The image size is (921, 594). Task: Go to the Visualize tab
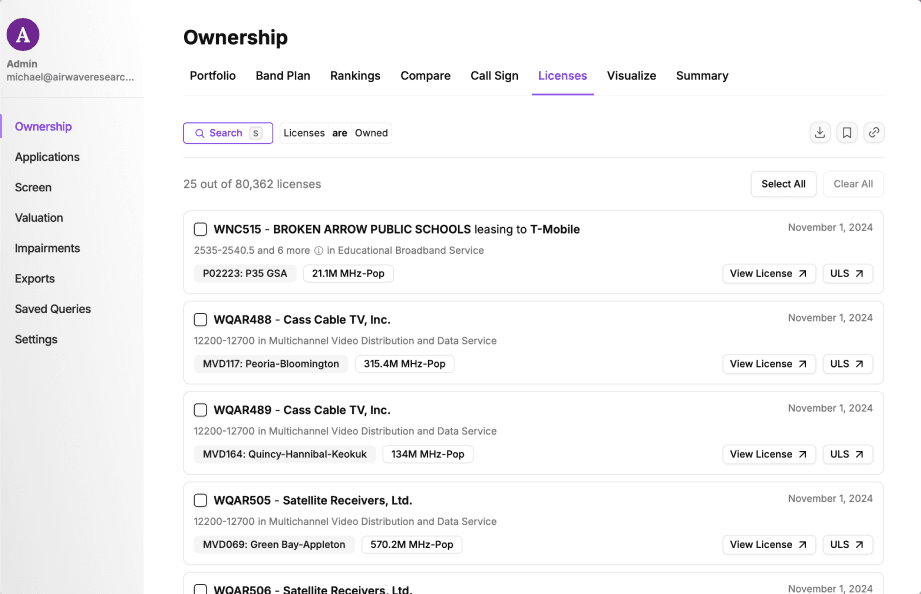[631, 76]
